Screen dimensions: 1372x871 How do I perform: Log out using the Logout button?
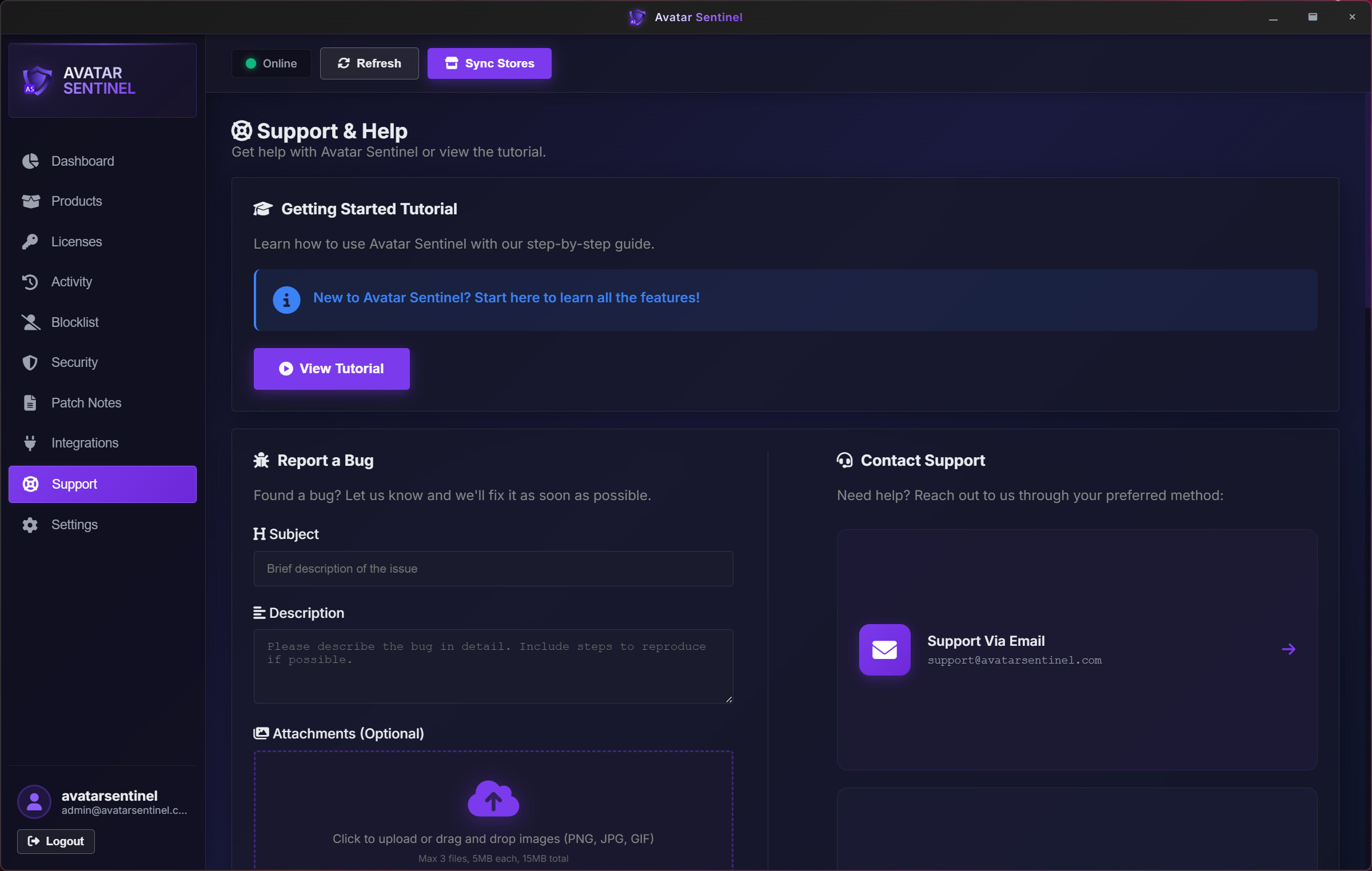55,841
